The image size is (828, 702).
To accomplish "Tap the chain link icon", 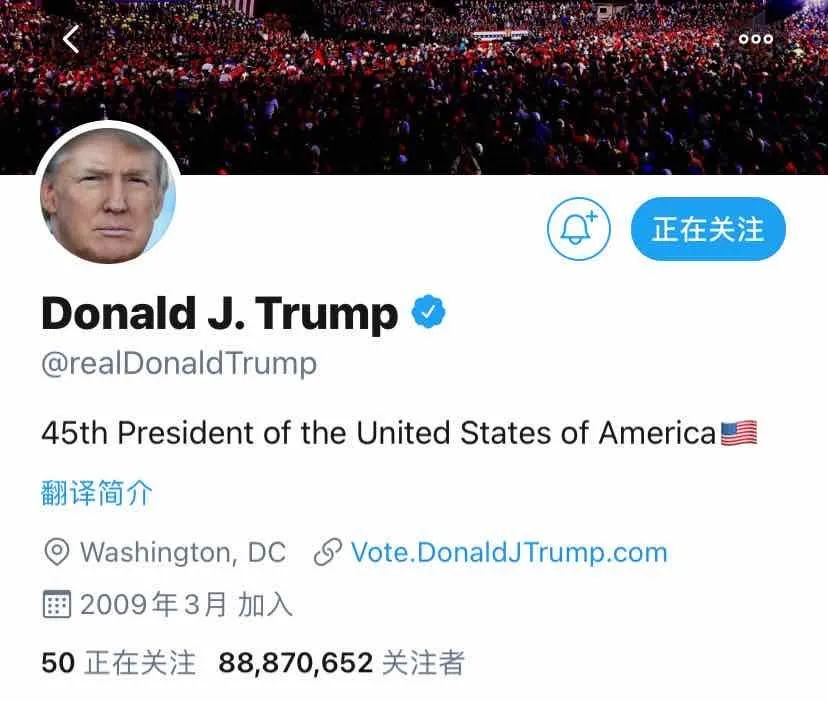I will click(x=328, y=553).
